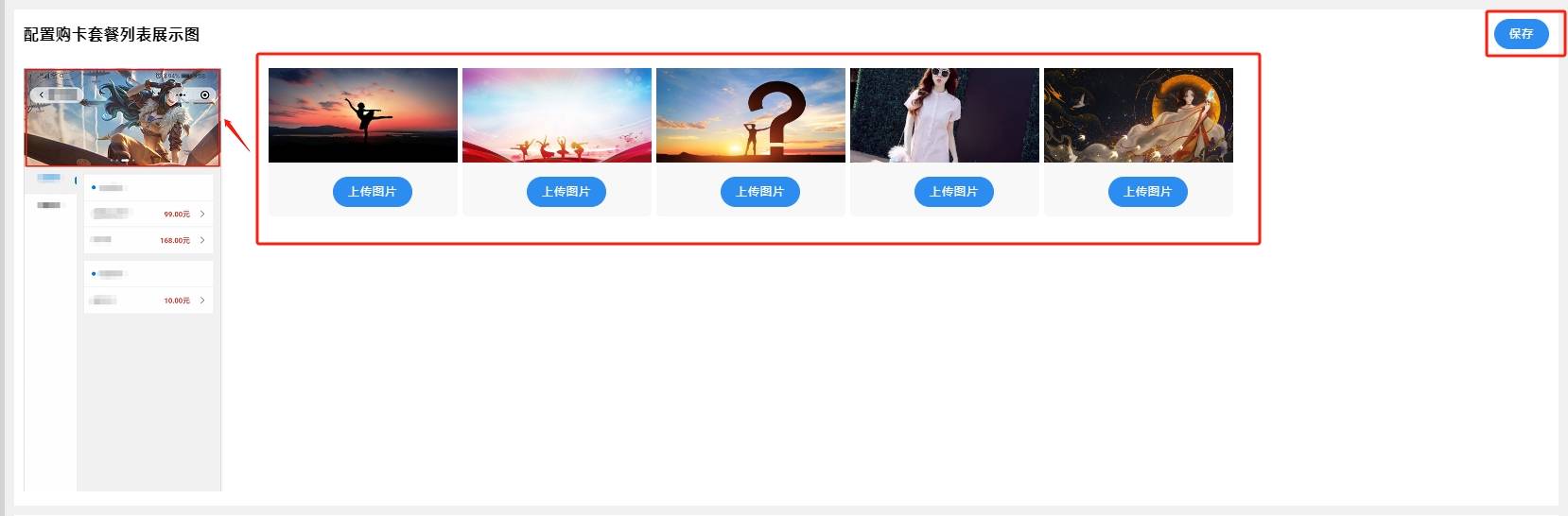Open the 168.00元 package chevron

202,240
